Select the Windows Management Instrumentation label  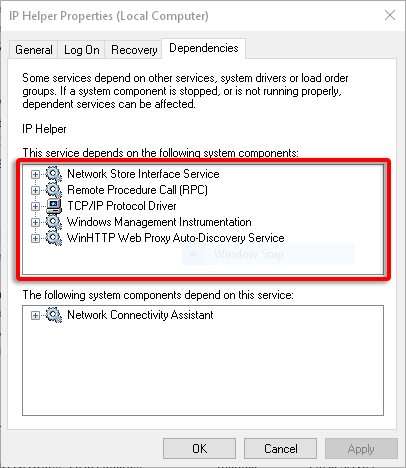click(159, 222)
